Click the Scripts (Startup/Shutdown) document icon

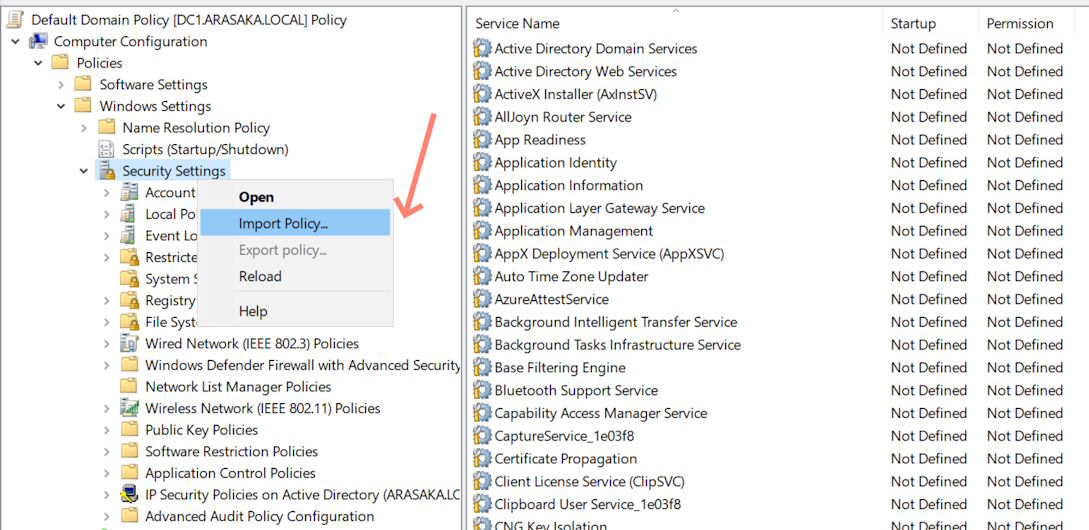[106, 149]
